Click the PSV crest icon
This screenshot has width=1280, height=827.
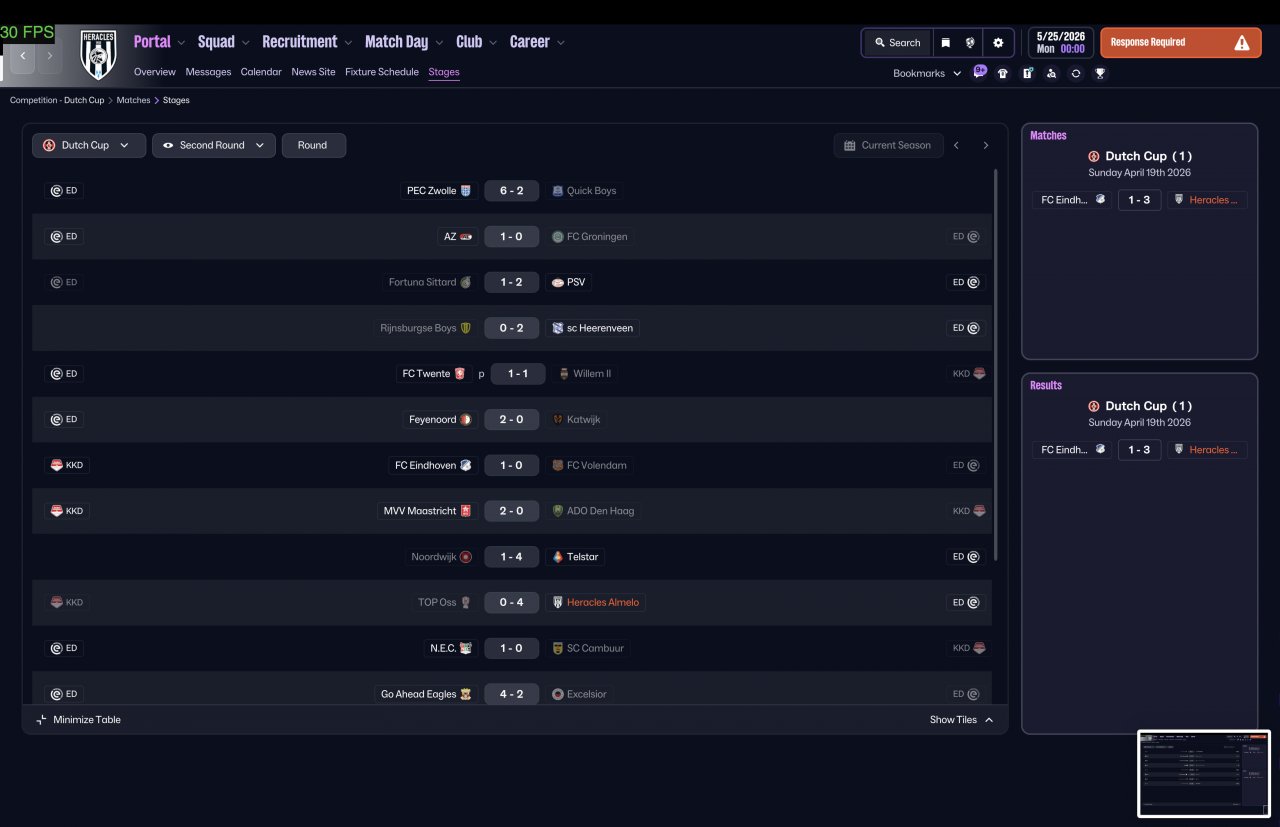(x=558, y=283)
